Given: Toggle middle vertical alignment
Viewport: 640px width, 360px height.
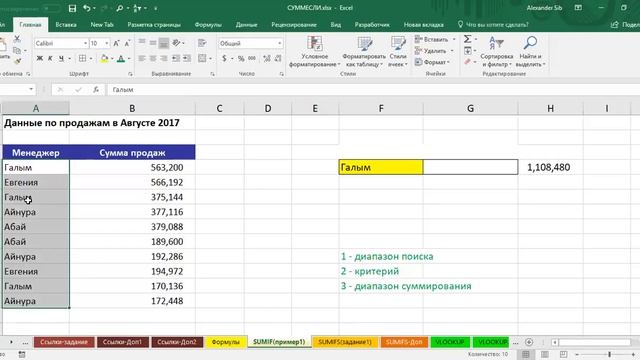Looking at the screenshot, I should (153, 43).
